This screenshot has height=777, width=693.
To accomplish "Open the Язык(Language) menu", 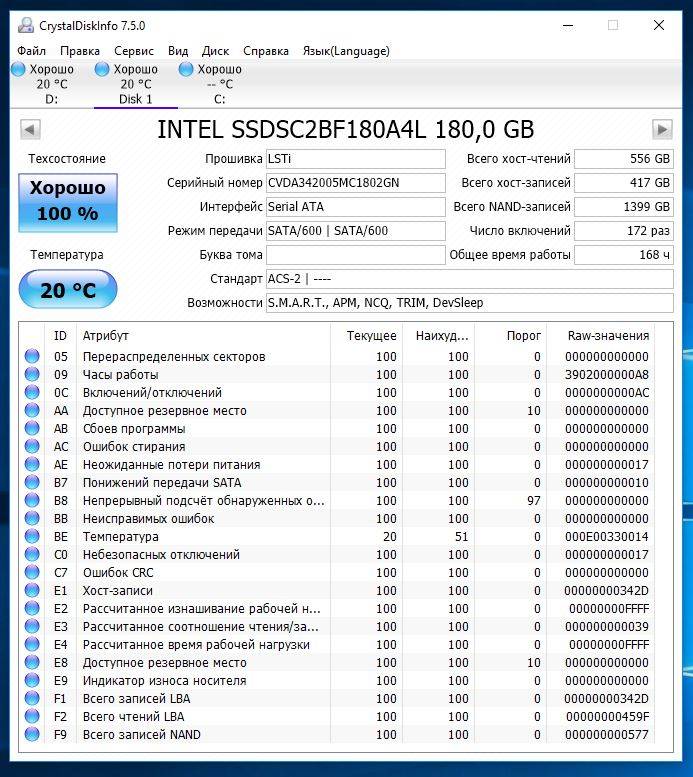I will tap(346, 51).
